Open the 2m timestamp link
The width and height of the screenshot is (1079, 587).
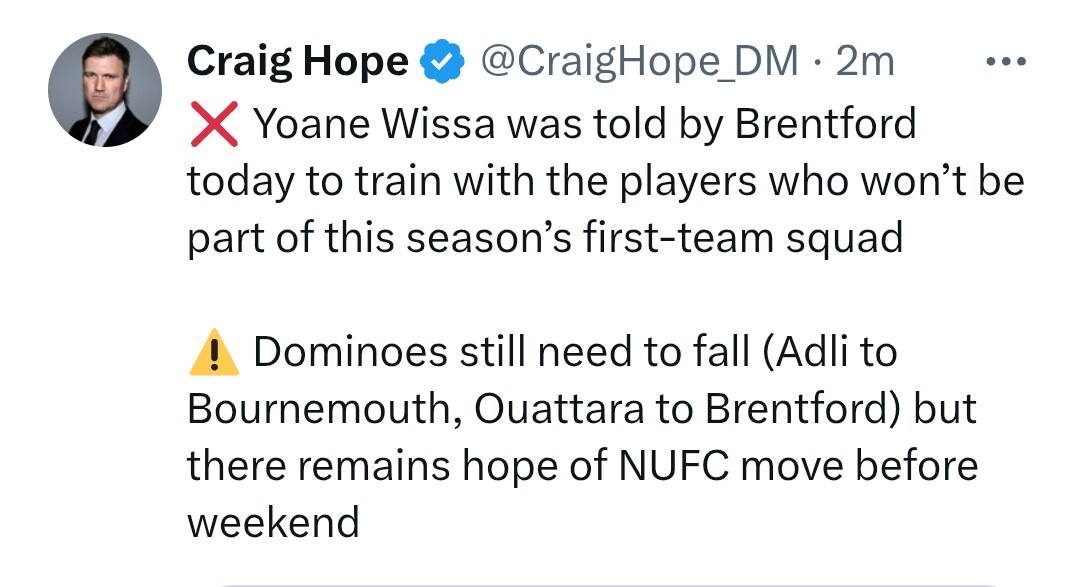click(865, 62)
